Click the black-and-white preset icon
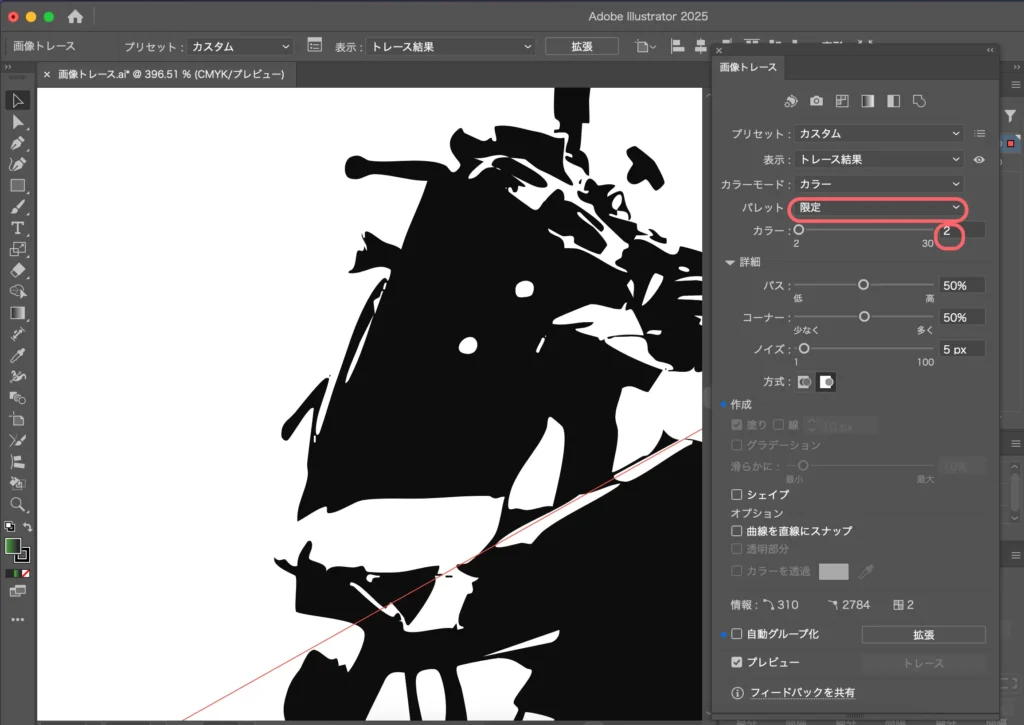 tap(892, 100)
